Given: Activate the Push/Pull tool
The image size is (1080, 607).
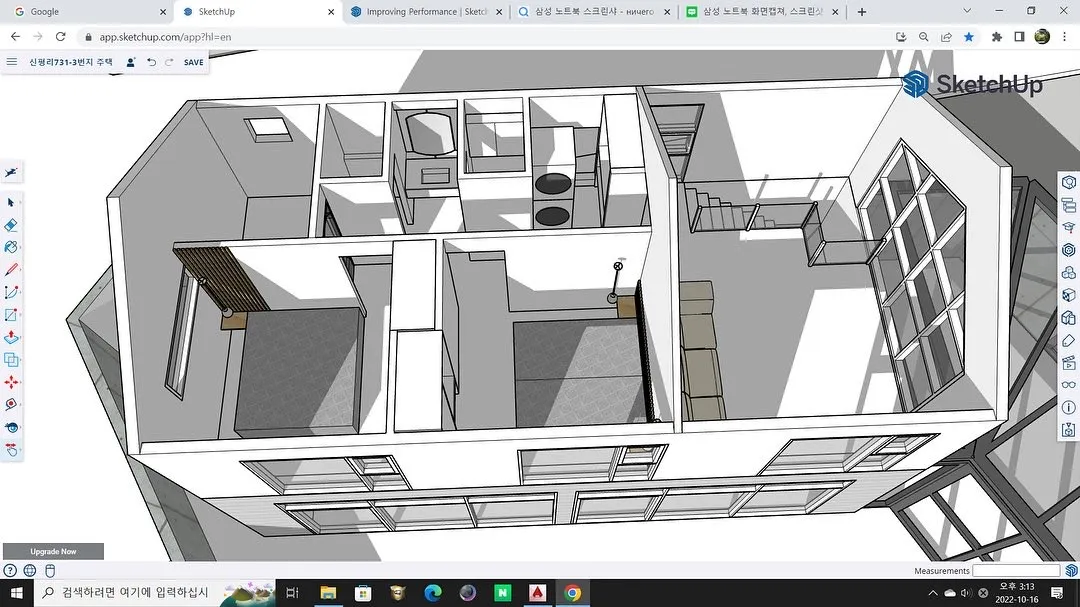Looking at the screenshot, I should pos(12,337).
